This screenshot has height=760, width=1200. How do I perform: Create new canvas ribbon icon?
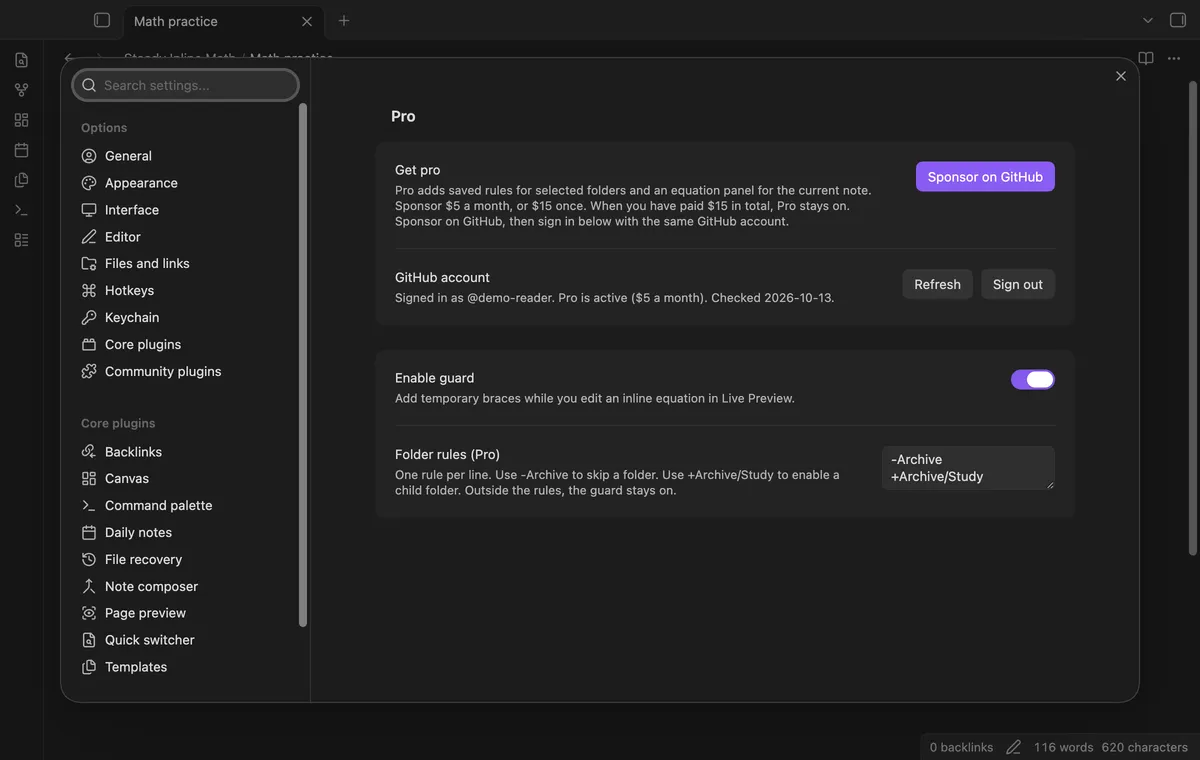(21, 120)
